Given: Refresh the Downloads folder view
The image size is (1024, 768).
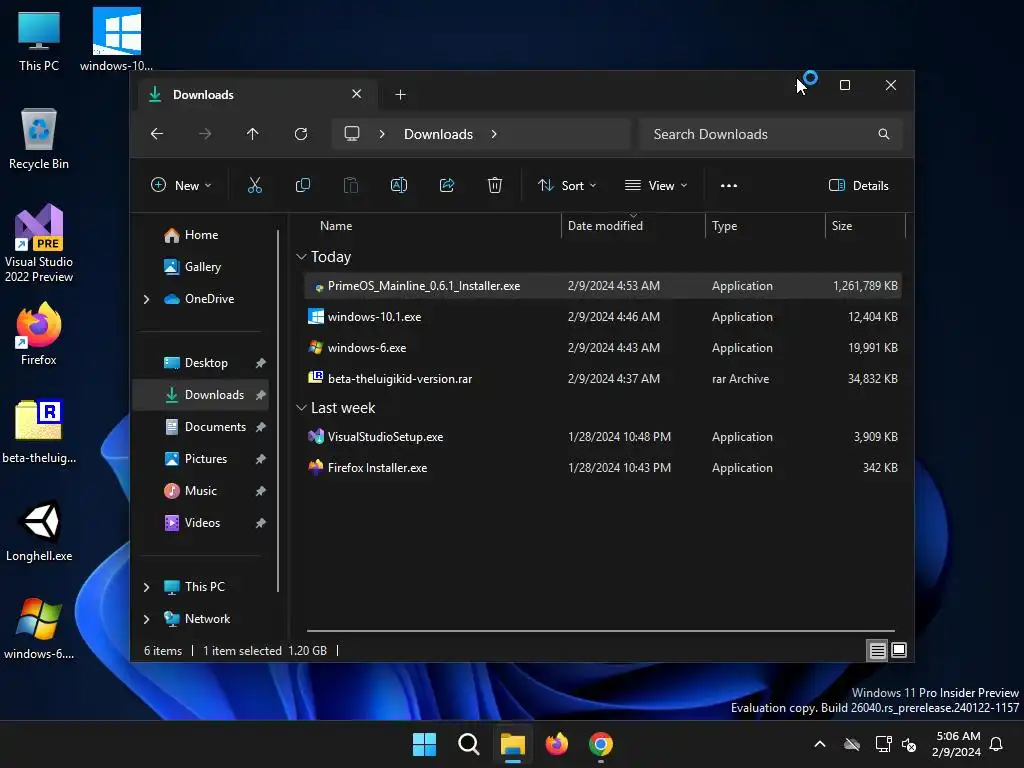Looking at the screenshot, I should pos(301,134).
